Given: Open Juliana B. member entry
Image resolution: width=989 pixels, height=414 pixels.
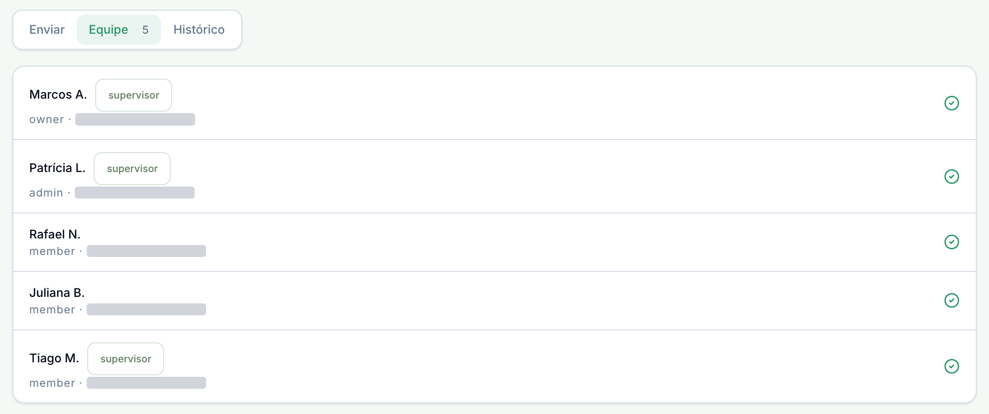Looking at the screenshot, I should click(494, 300).
